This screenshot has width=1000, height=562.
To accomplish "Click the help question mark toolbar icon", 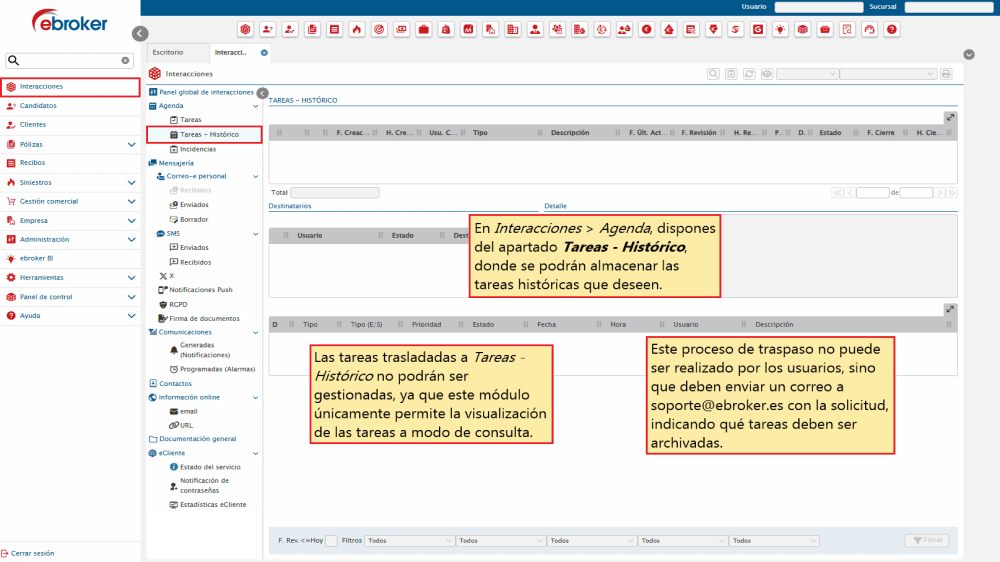I will point(892,29).
